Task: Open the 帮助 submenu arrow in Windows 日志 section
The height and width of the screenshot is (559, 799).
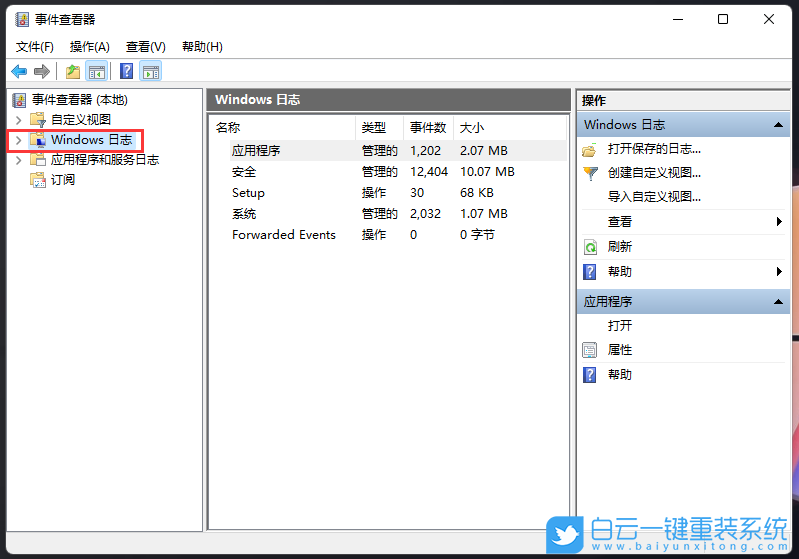Action: pyautogui.click(x=779, y=272)
